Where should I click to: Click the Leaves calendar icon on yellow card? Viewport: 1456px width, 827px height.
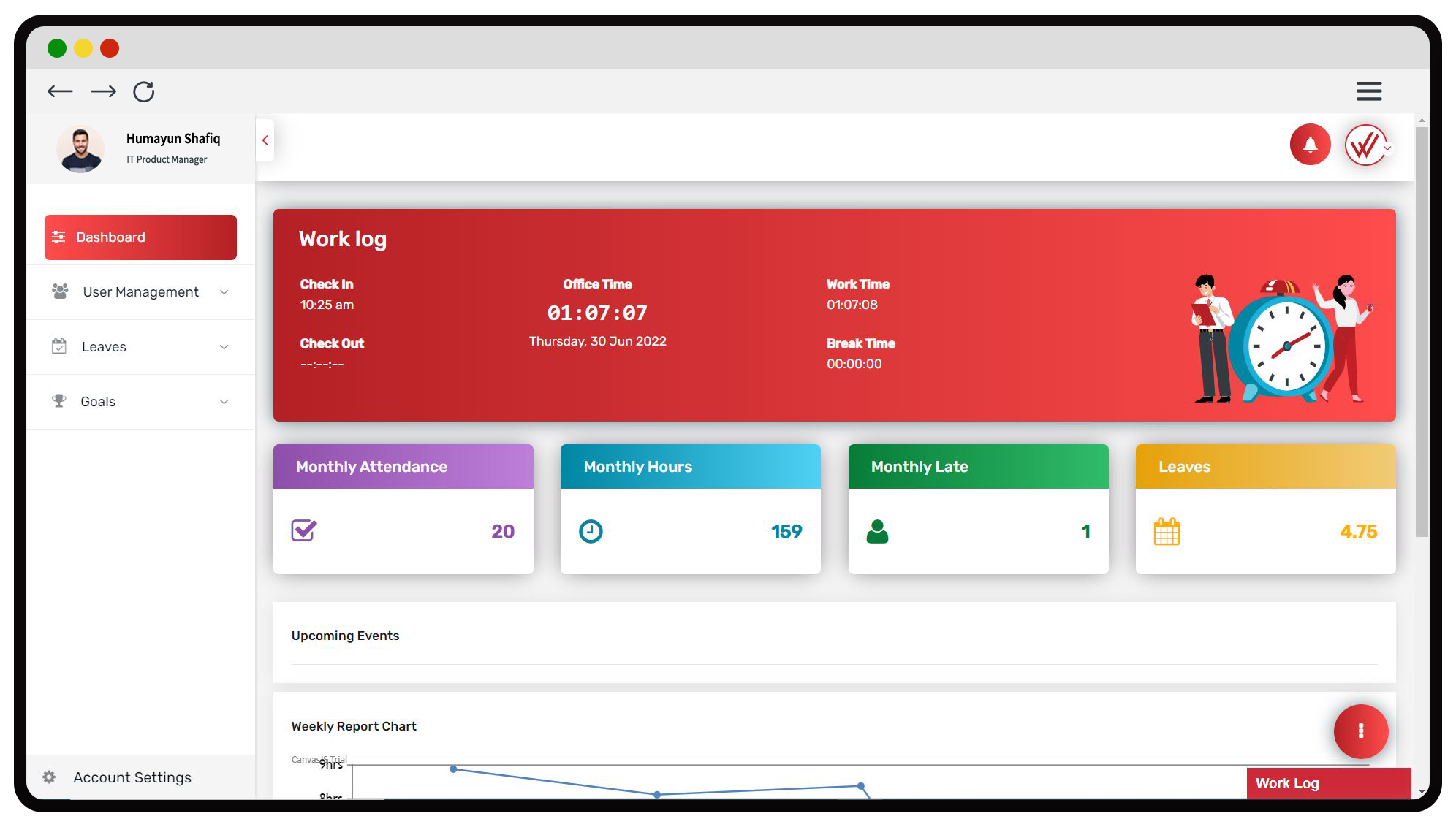tap(1167, 531)
